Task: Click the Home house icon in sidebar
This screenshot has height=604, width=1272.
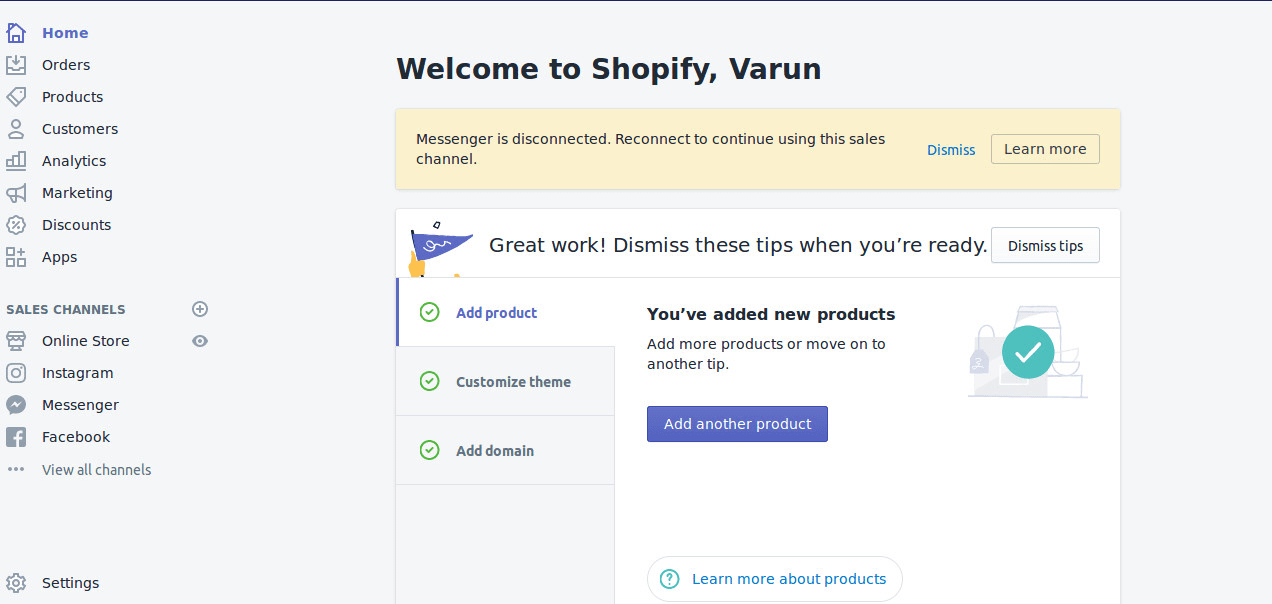Action: click(16, 33)
